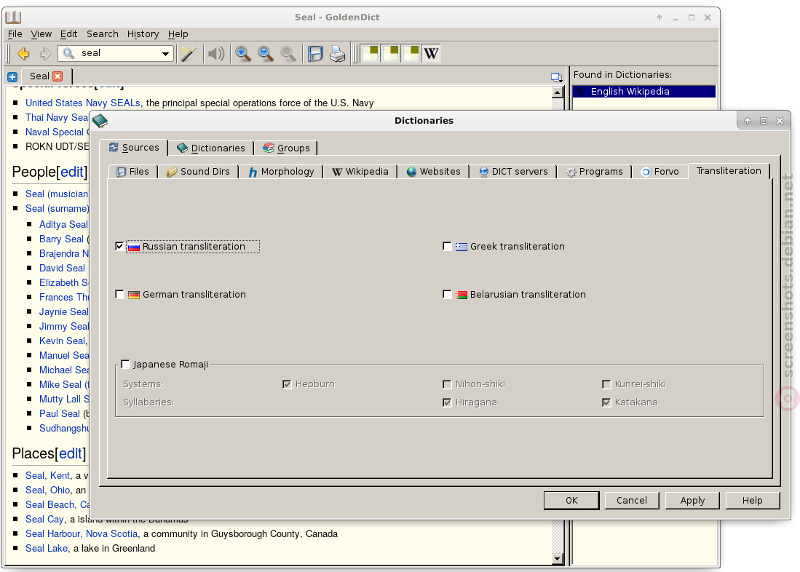Enable German transliteration checkbox
This screenshot has height=572, width=800.
click(x=119, y=294)
